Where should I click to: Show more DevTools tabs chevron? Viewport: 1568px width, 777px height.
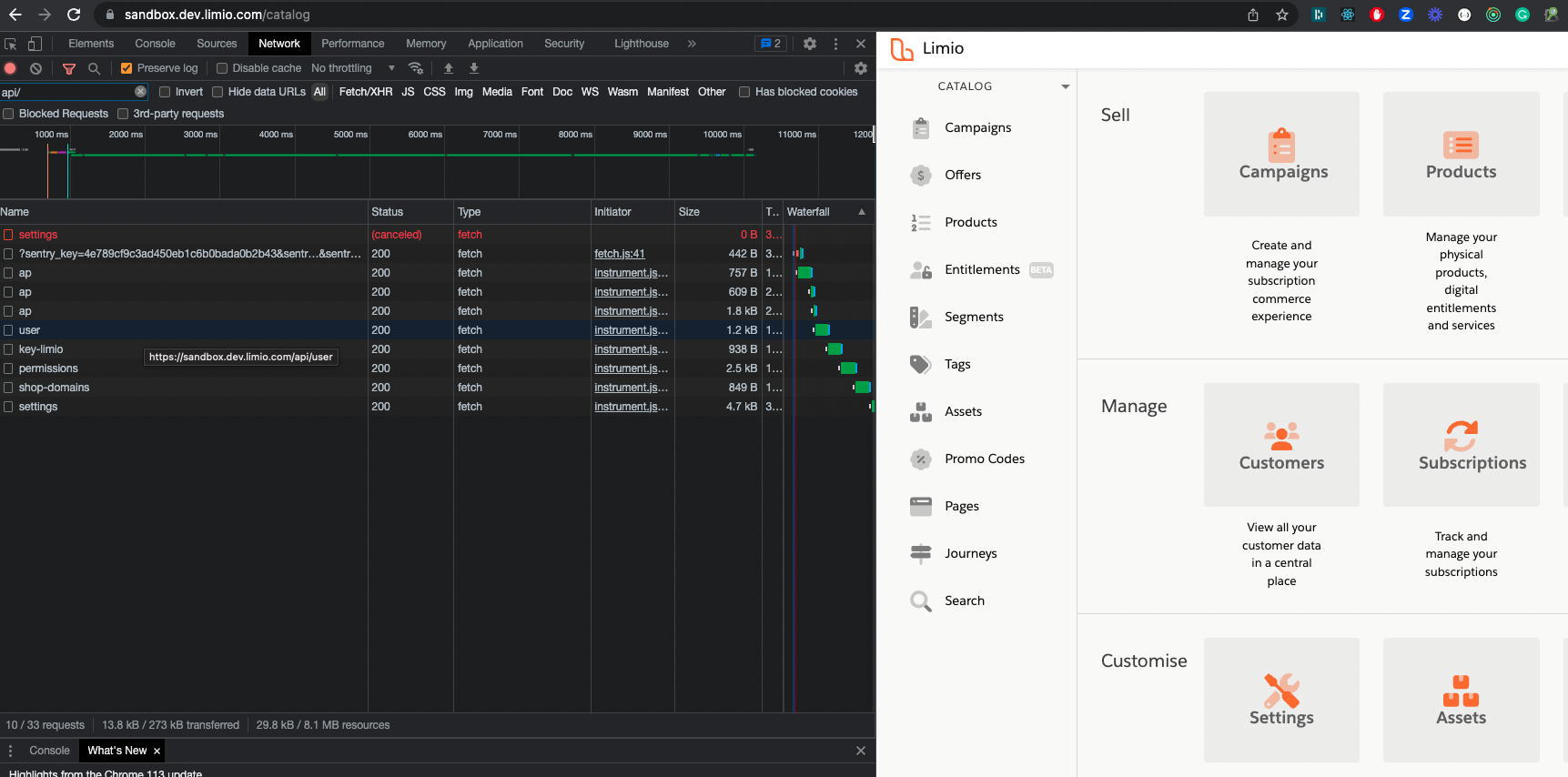[692, 44]
